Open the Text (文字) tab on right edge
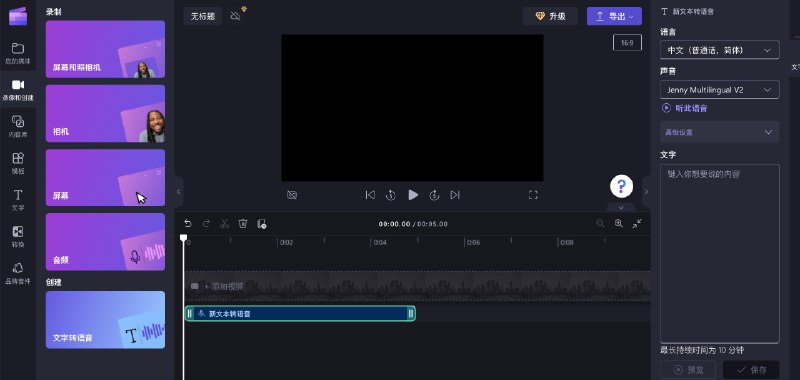Image resolution: width=800 pixels, height=380 pixels. point(795,67)
